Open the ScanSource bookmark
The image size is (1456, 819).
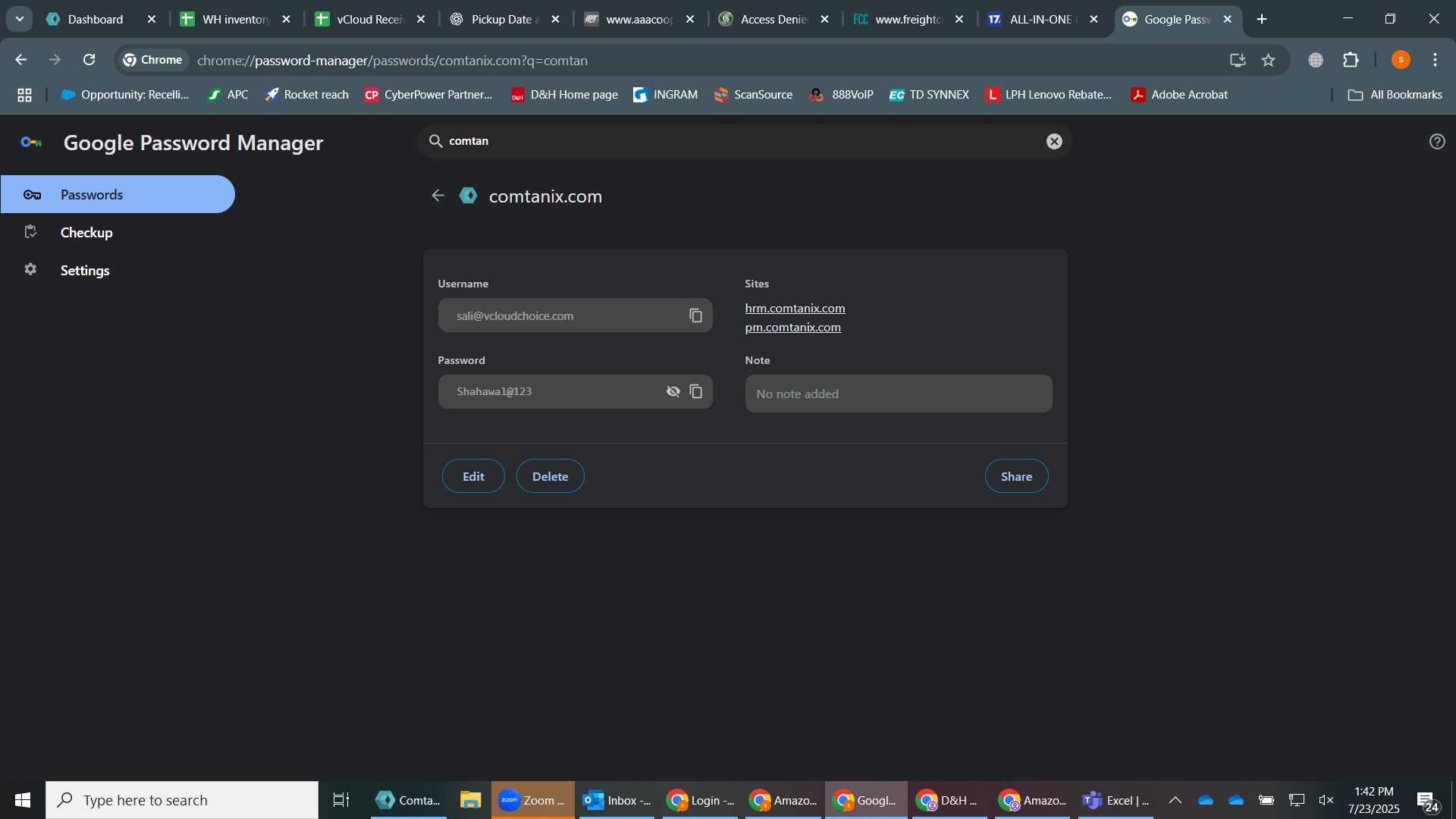[x=753, y=95]
